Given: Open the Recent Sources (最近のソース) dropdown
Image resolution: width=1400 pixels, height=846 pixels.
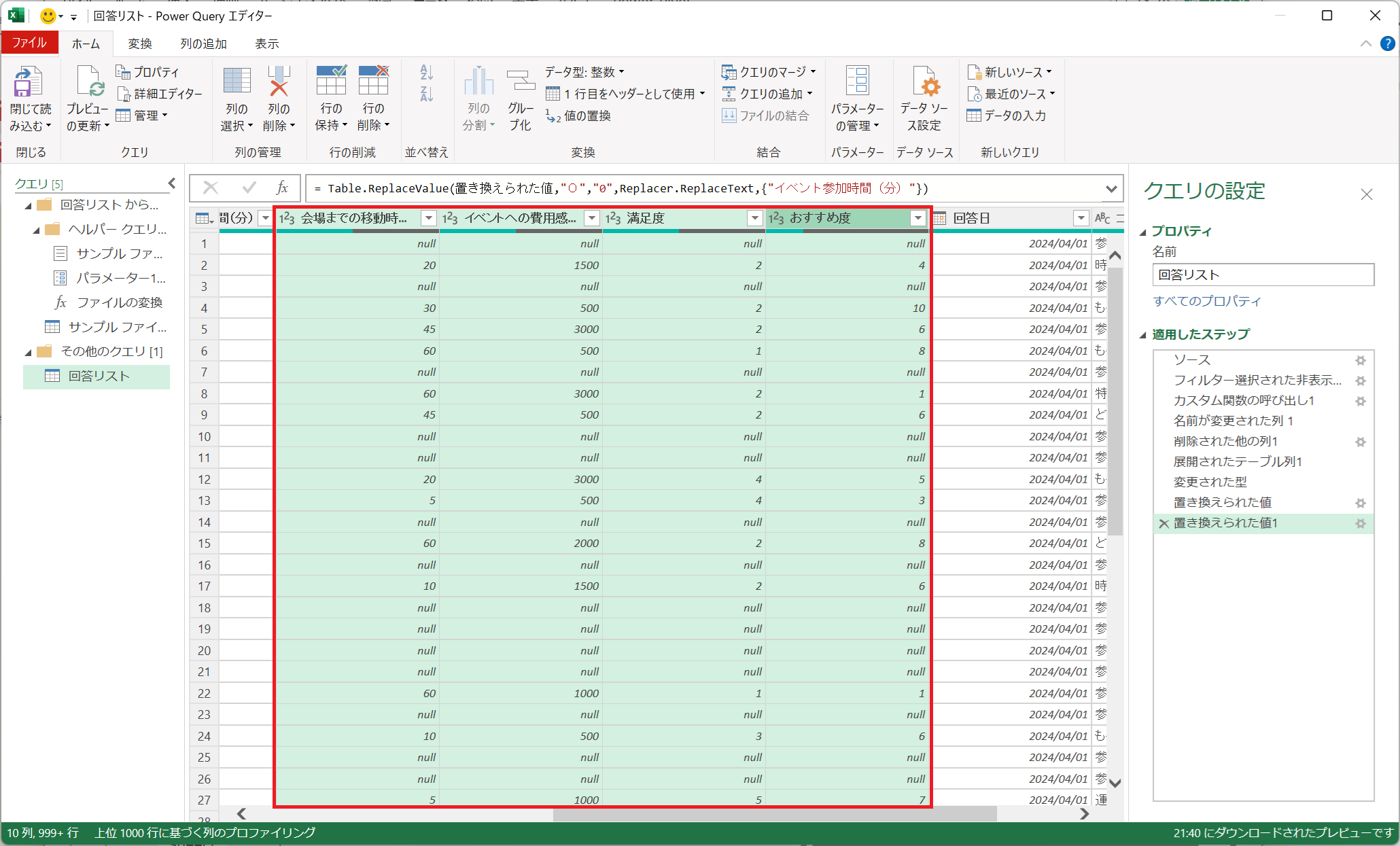Looking at the screenshot, I should click(x=1011, y=94).
